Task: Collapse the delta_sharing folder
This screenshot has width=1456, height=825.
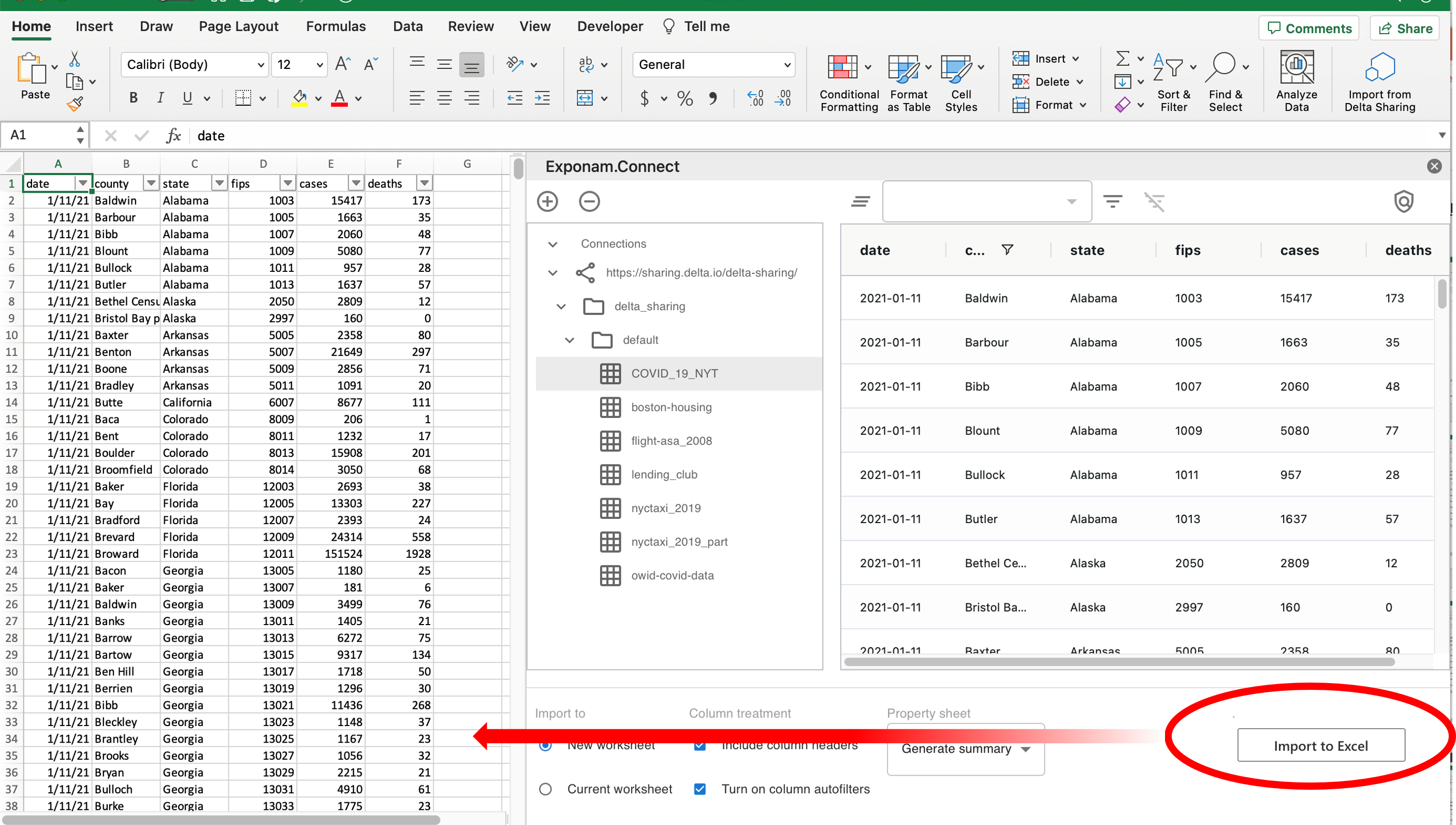Action: (561, 307)
